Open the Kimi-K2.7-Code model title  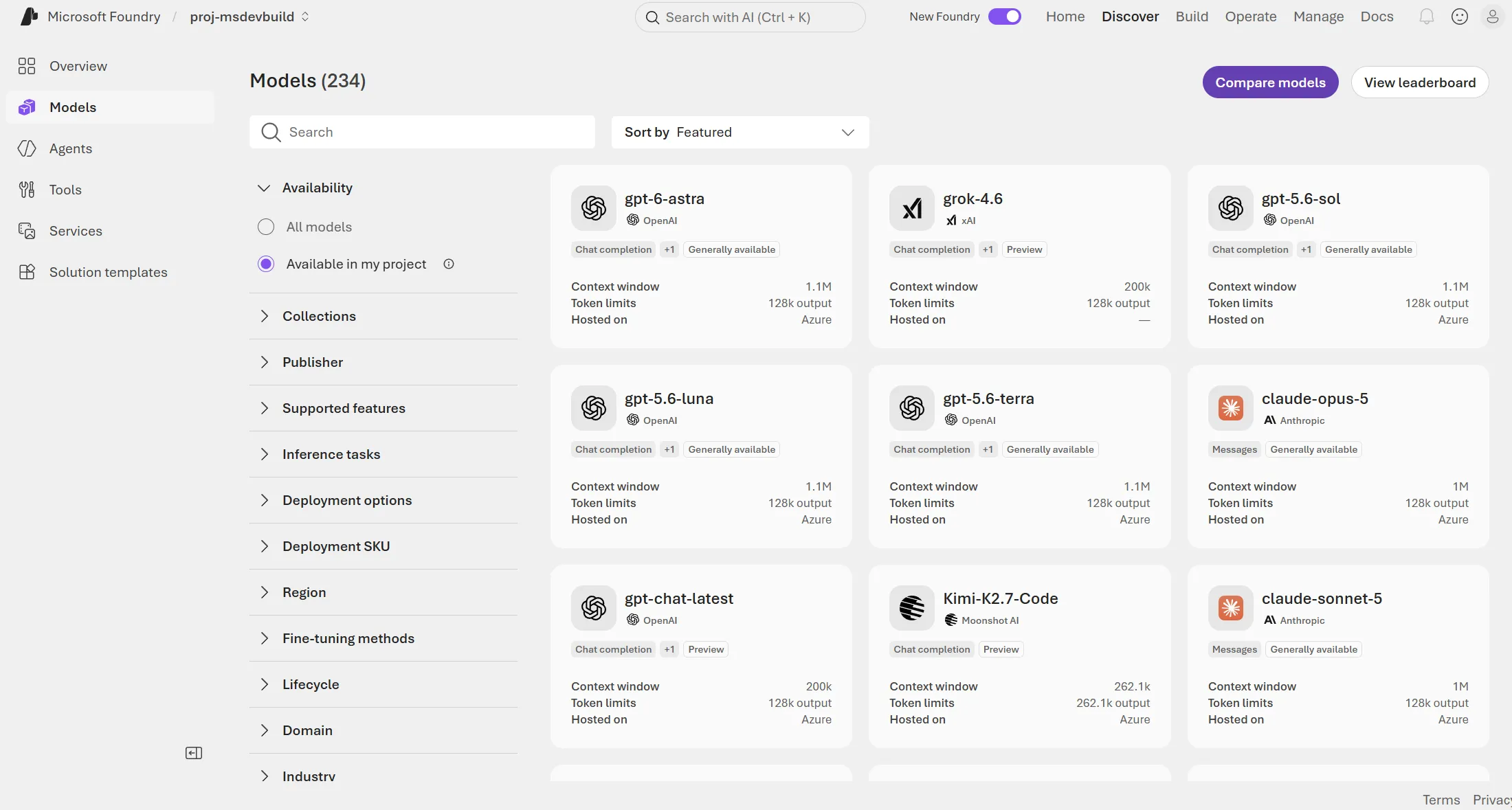[x=1000, y=598]
